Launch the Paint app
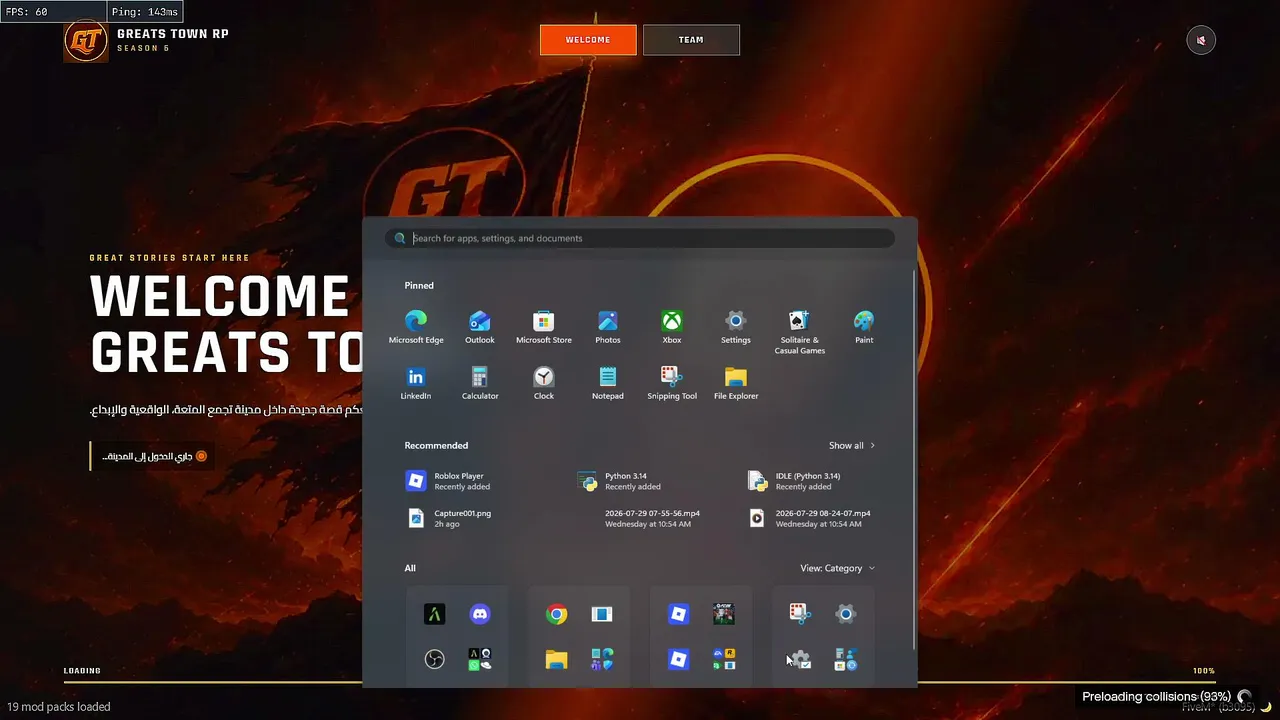 tap(864, 327)
